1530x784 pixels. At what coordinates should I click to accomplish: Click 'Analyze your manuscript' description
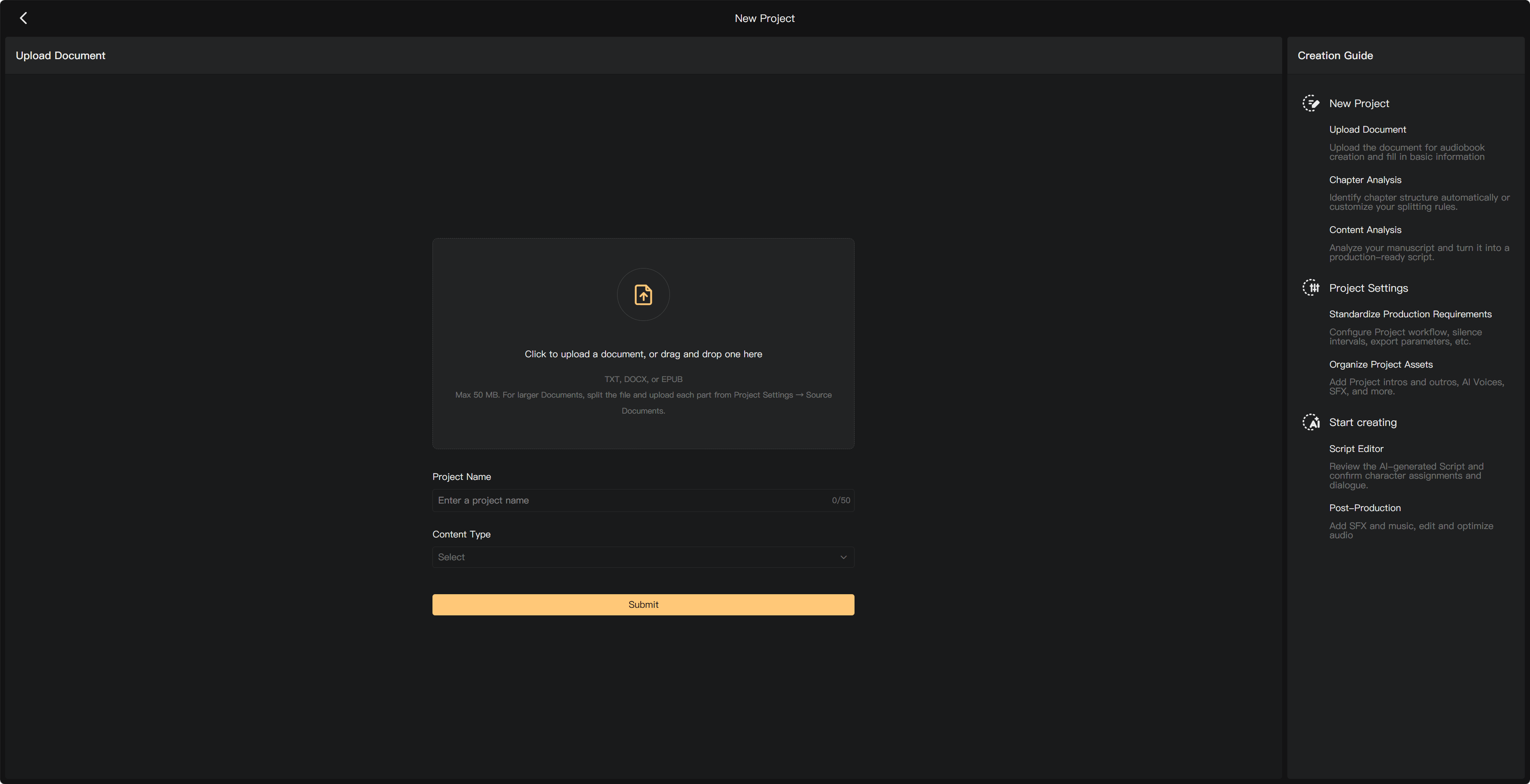(x=1419, y=253)
